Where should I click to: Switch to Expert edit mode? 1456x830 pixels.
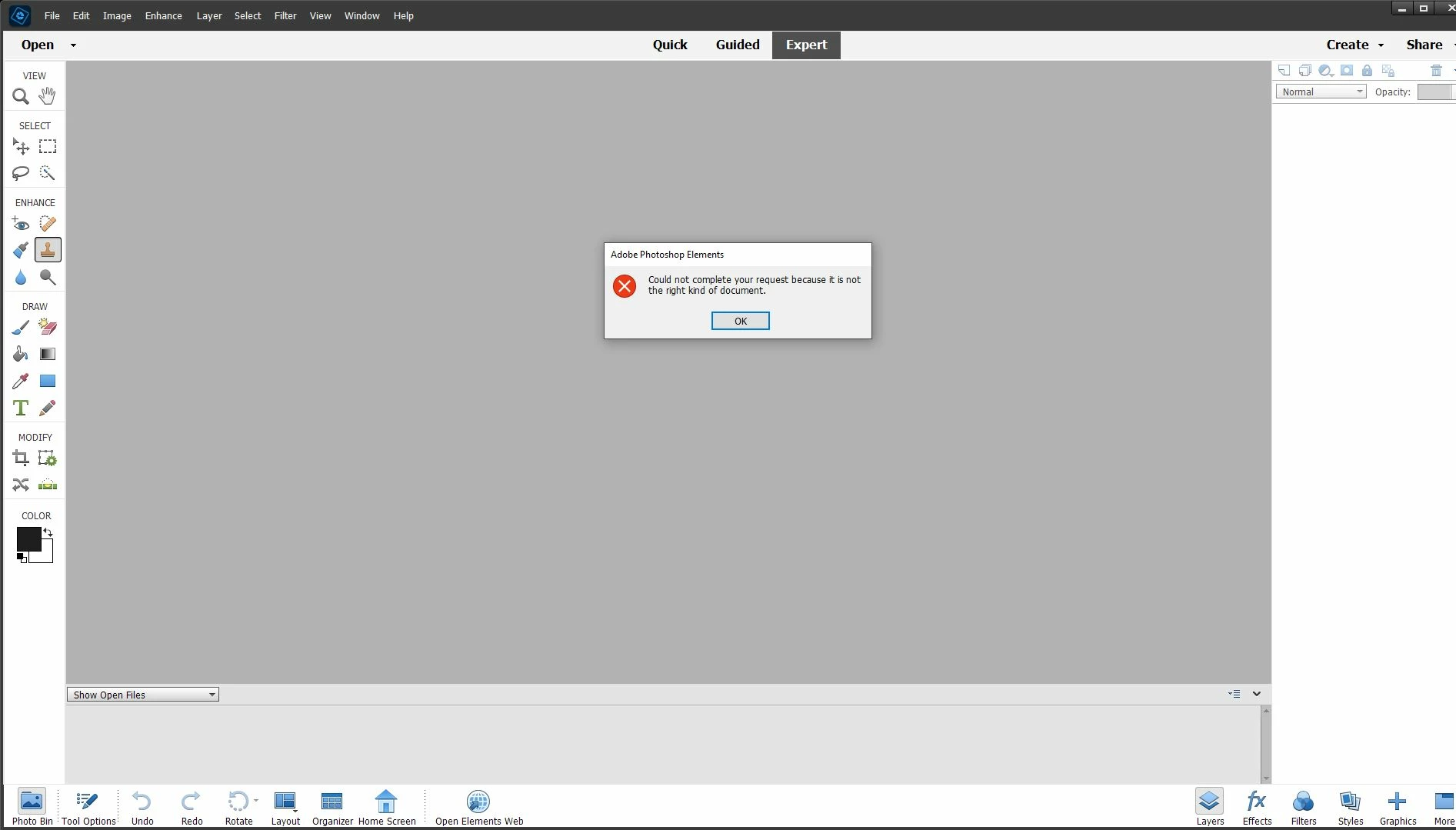806,45
